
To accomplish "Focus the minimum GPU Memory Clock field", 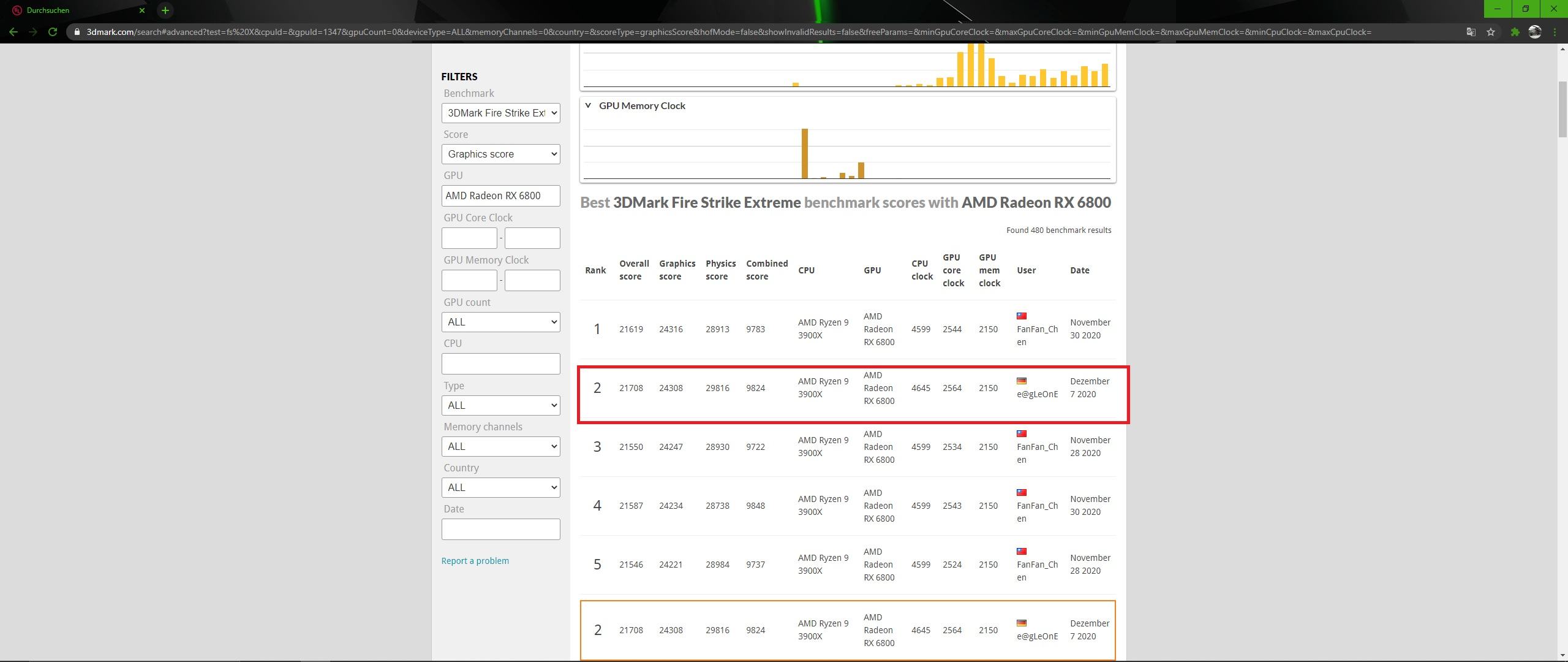I will point(469,280).
